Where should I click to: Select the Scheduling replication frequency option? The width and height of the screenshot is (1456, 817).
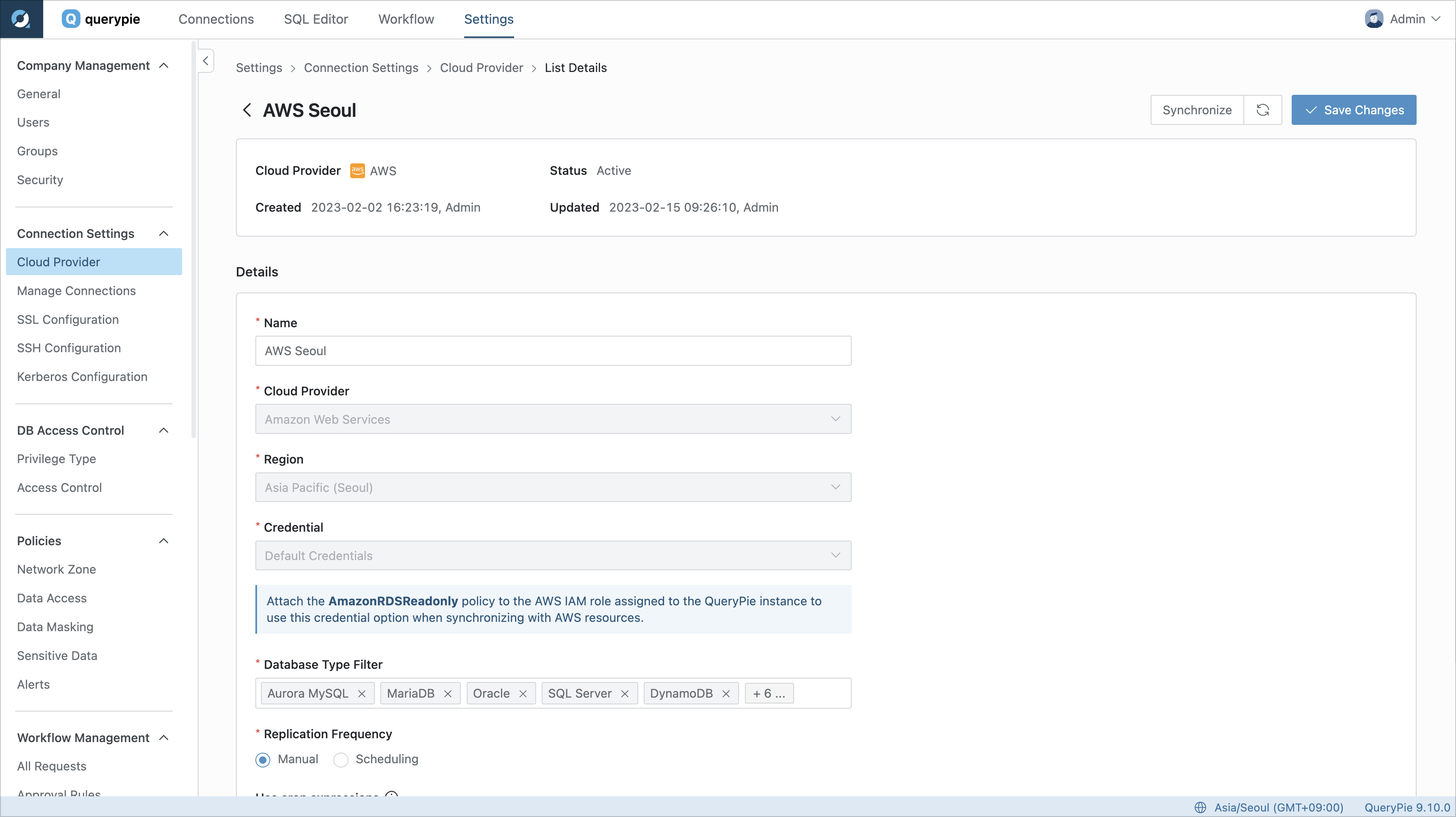[341, 760]
